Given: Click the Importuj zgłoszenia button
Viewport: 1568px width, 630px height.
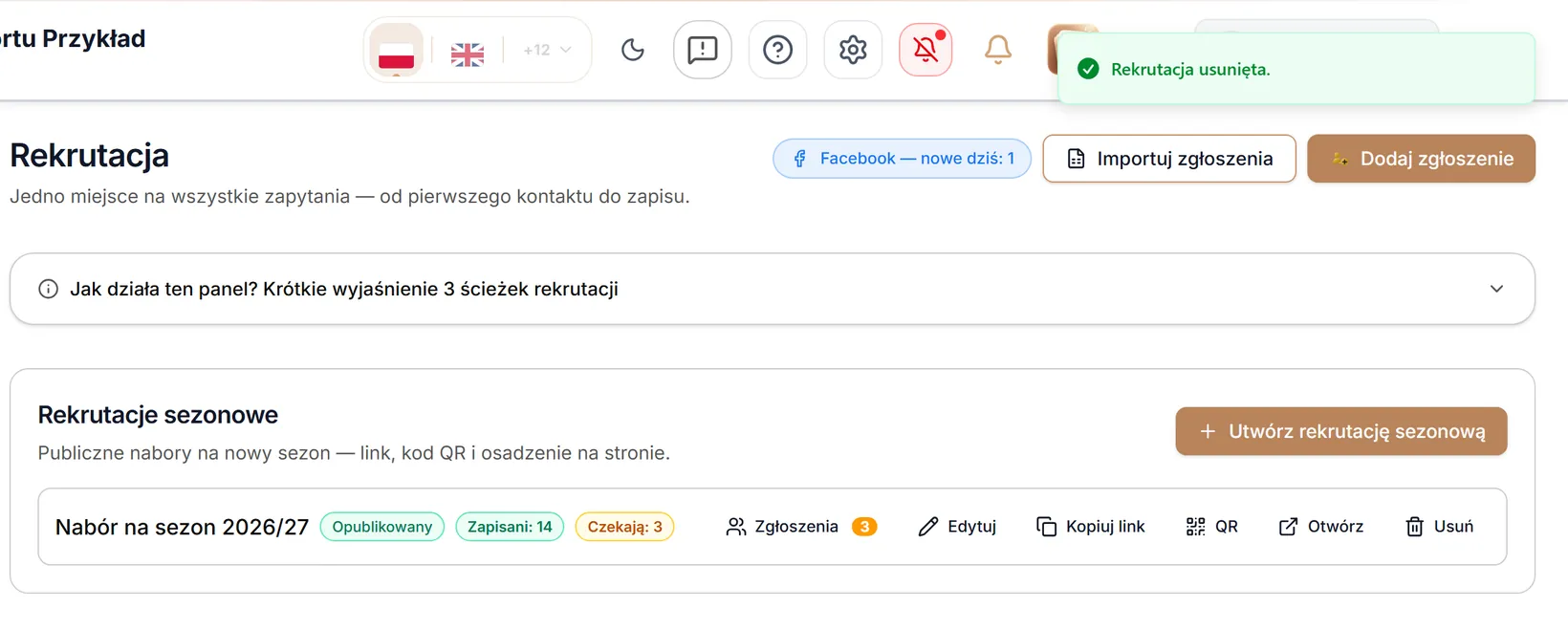Looking at the screenshot, I should [1169, 159].
